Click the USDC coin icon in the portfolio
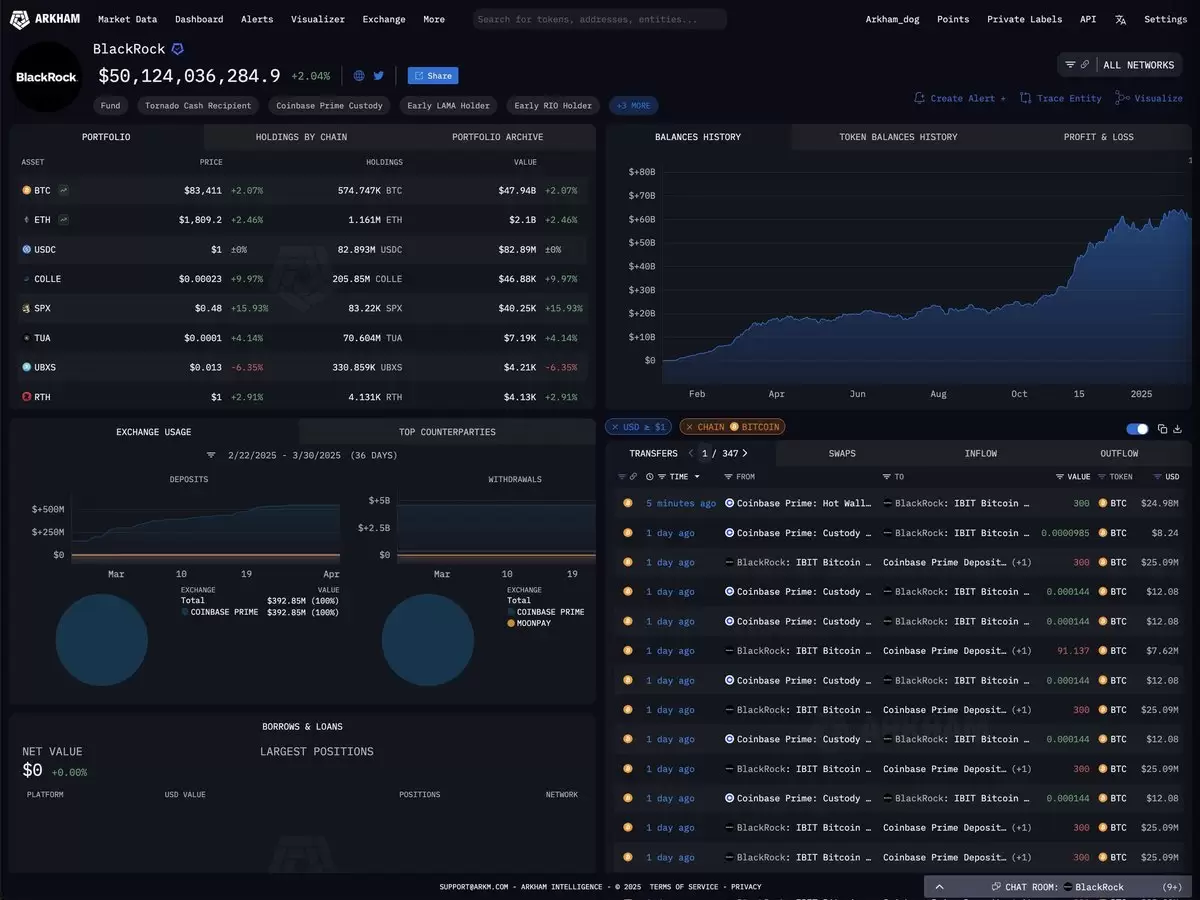This screenshot has width=1200, height=900. click(27, 249)
